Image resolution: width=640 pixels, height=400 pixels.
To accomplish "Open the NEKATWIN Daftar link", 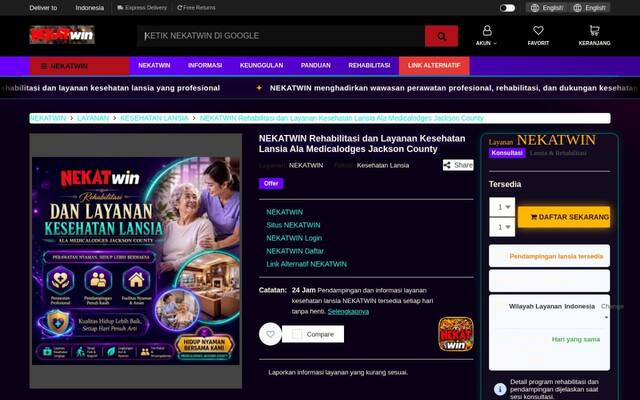I will pyautogui.click(x=295, y=251).
